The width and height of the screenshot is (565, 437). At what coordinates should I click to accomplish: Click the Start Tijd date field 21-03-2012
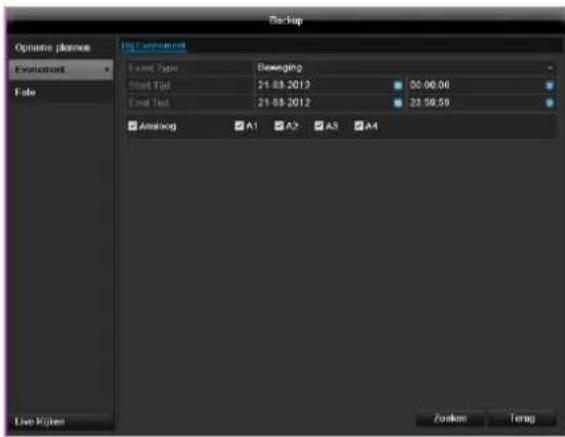329,85
